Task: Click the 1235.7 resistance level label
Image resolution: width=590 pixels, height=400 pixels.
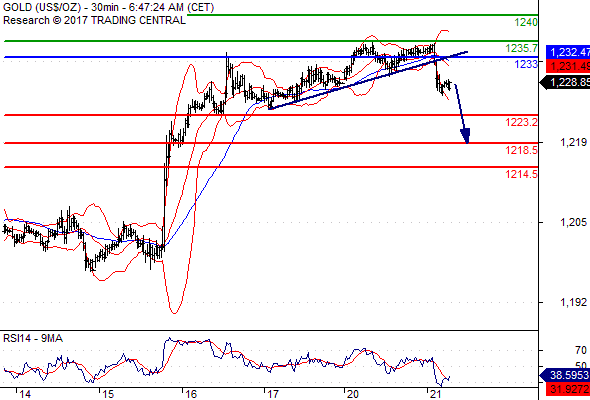Action: 522,48
